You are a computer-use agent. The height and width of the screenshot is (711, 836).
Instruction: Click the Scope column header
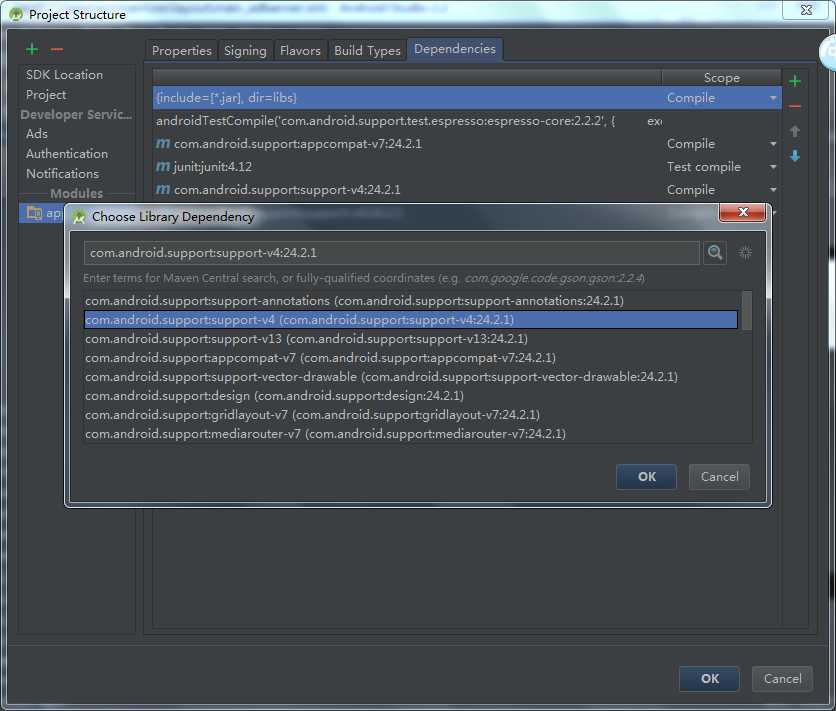coord(721,78)
